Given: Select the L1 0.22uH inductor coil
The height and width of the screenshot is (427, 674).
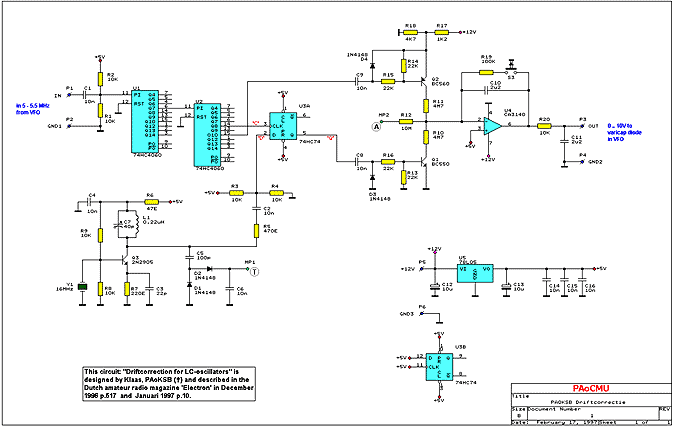Looking at the screenshot, I should tap(137, 224).
